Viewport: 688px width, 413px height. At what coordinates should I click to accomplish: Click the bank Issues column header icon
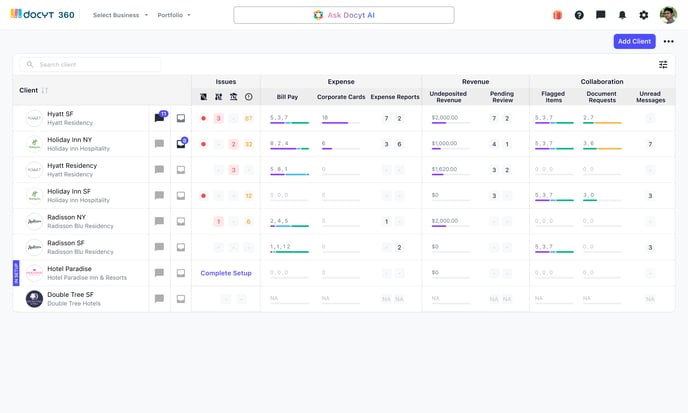point(233,97)
